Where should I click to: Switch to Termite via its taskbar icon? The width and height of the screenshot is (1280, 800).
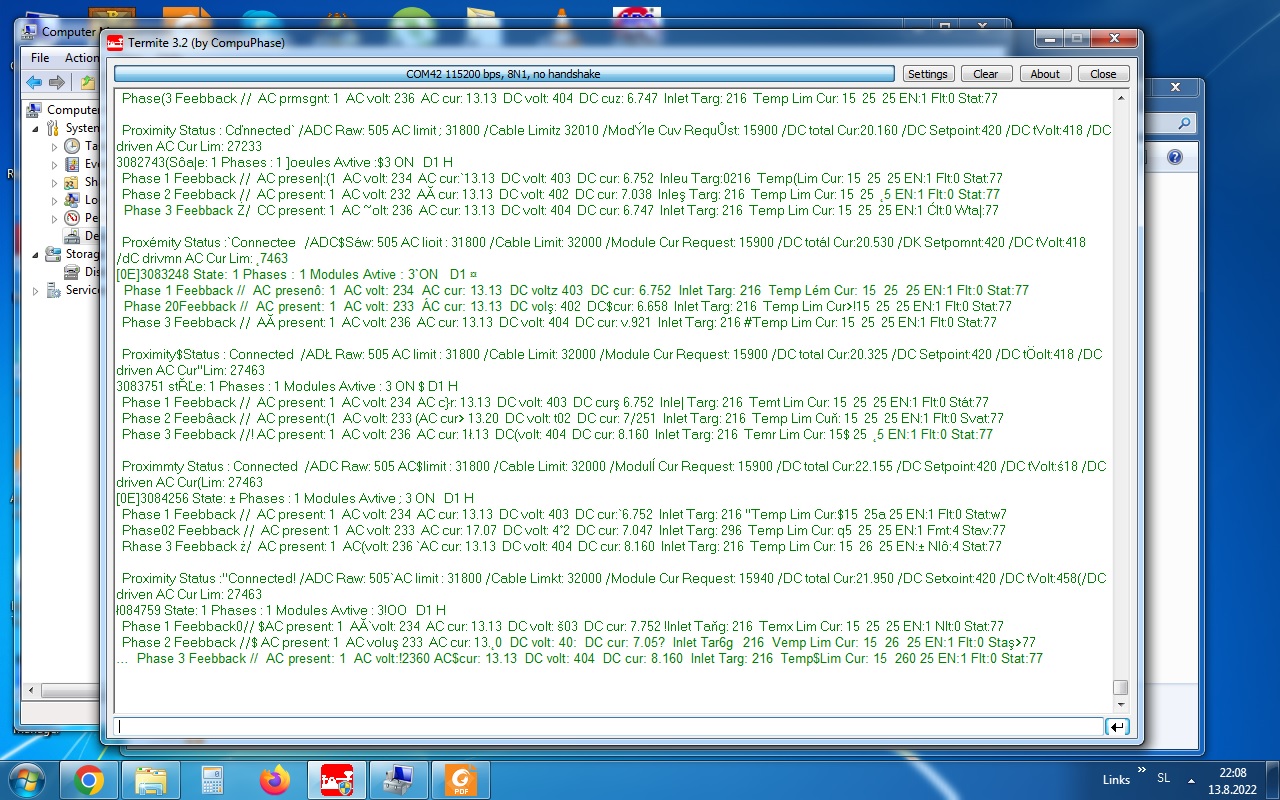[337, 779]
